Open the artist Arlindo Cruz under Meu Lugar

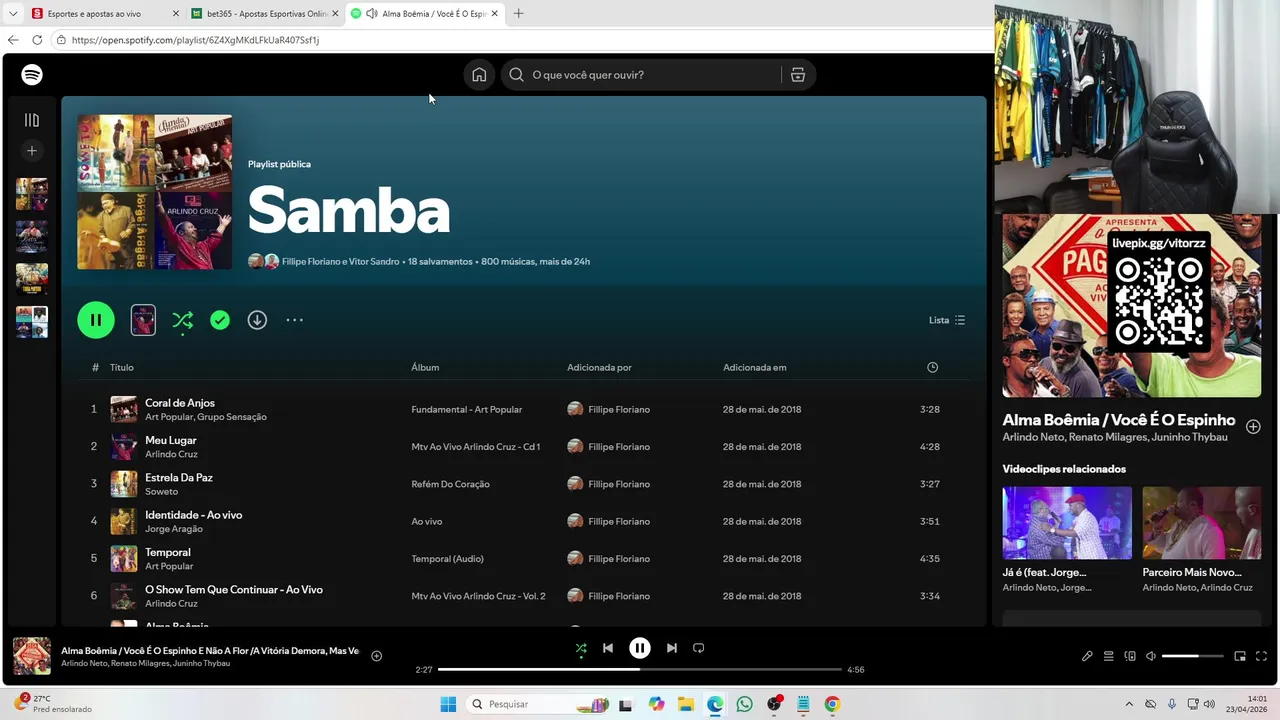(x=172, y=454)
